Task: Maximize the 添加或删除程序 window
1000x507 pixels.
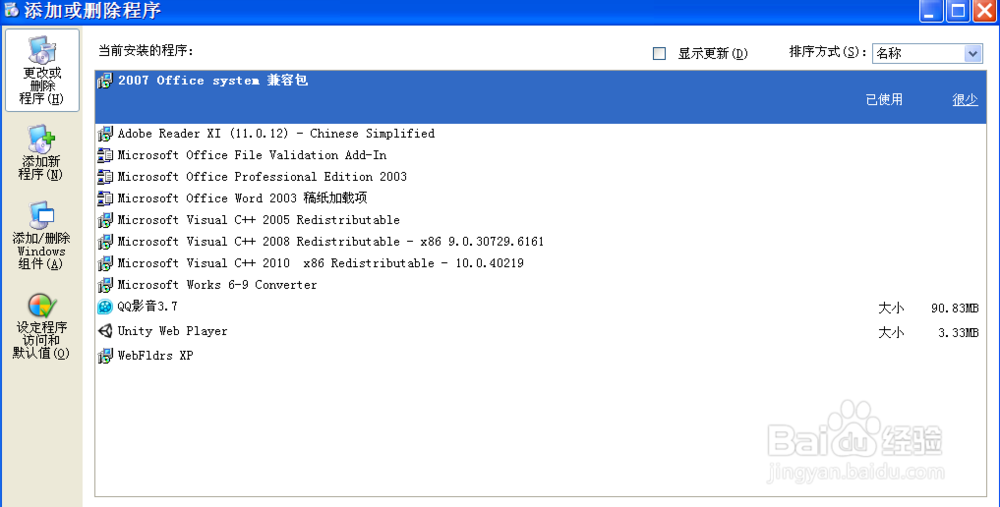Action: (x=958, y=11)
